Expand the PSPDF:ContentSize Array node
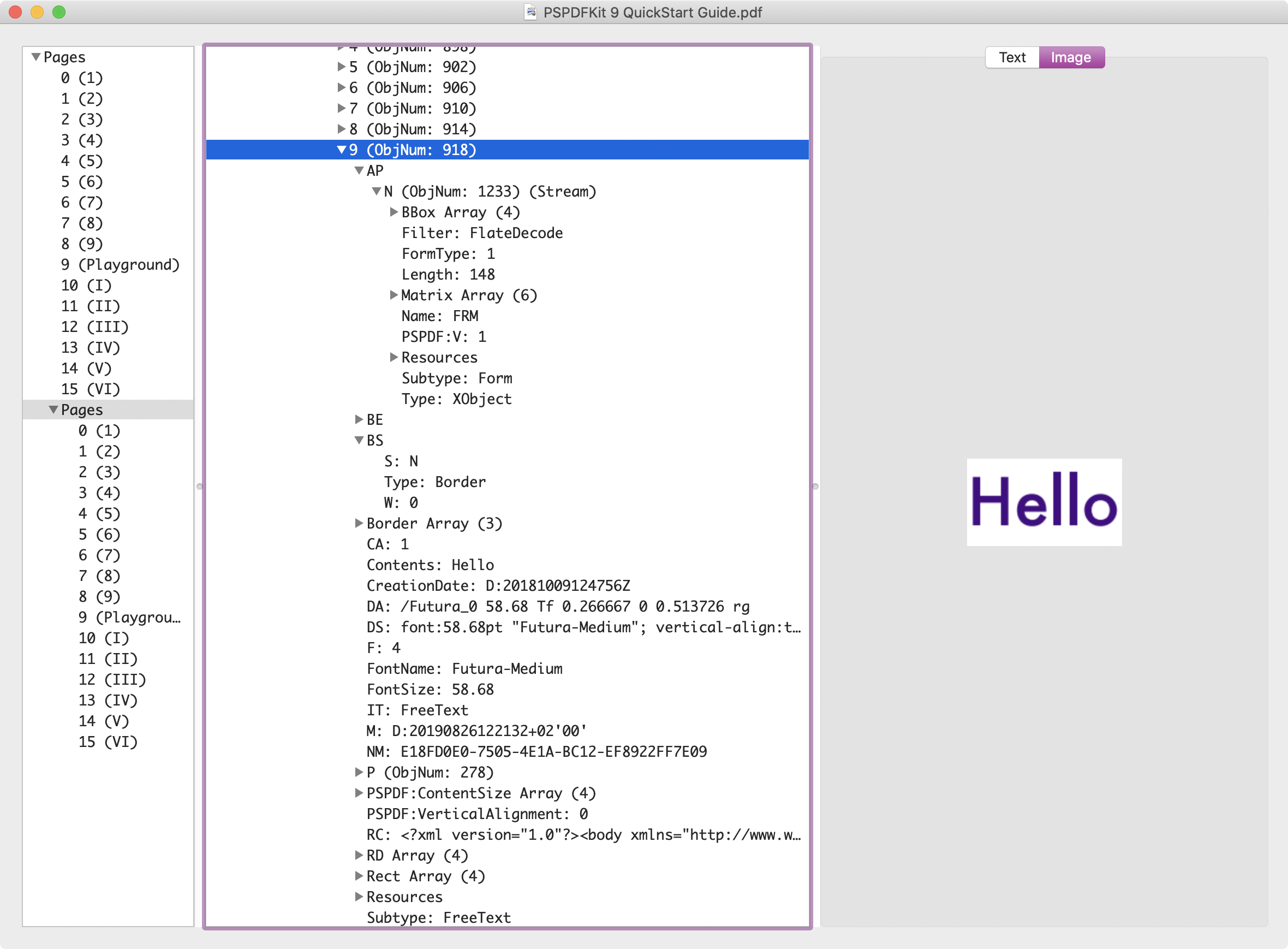This screenshot has width=1288, height=949. (360, 793)
